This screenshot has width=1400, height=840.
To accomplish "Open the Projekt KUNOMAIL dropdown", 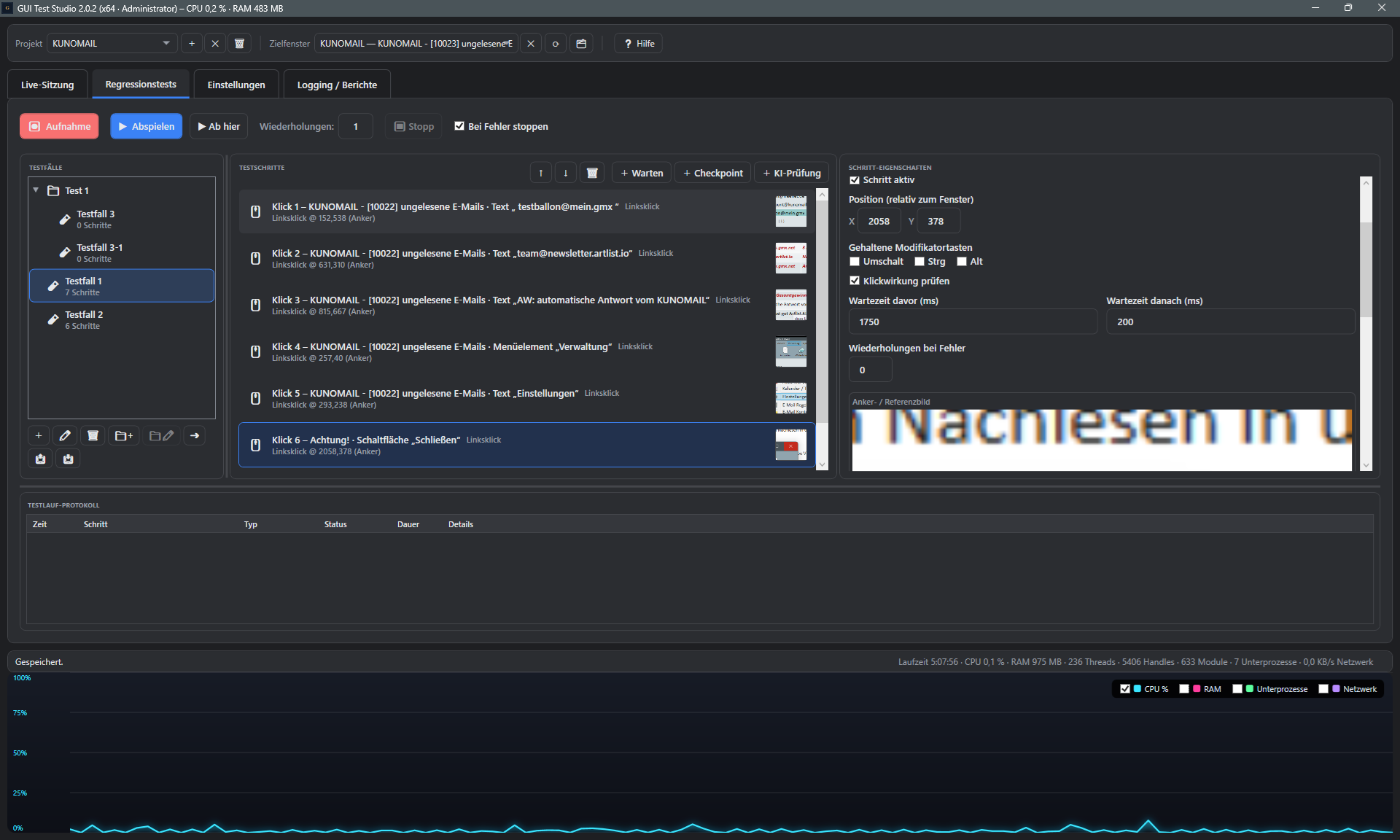I will [x=112, y=44].
